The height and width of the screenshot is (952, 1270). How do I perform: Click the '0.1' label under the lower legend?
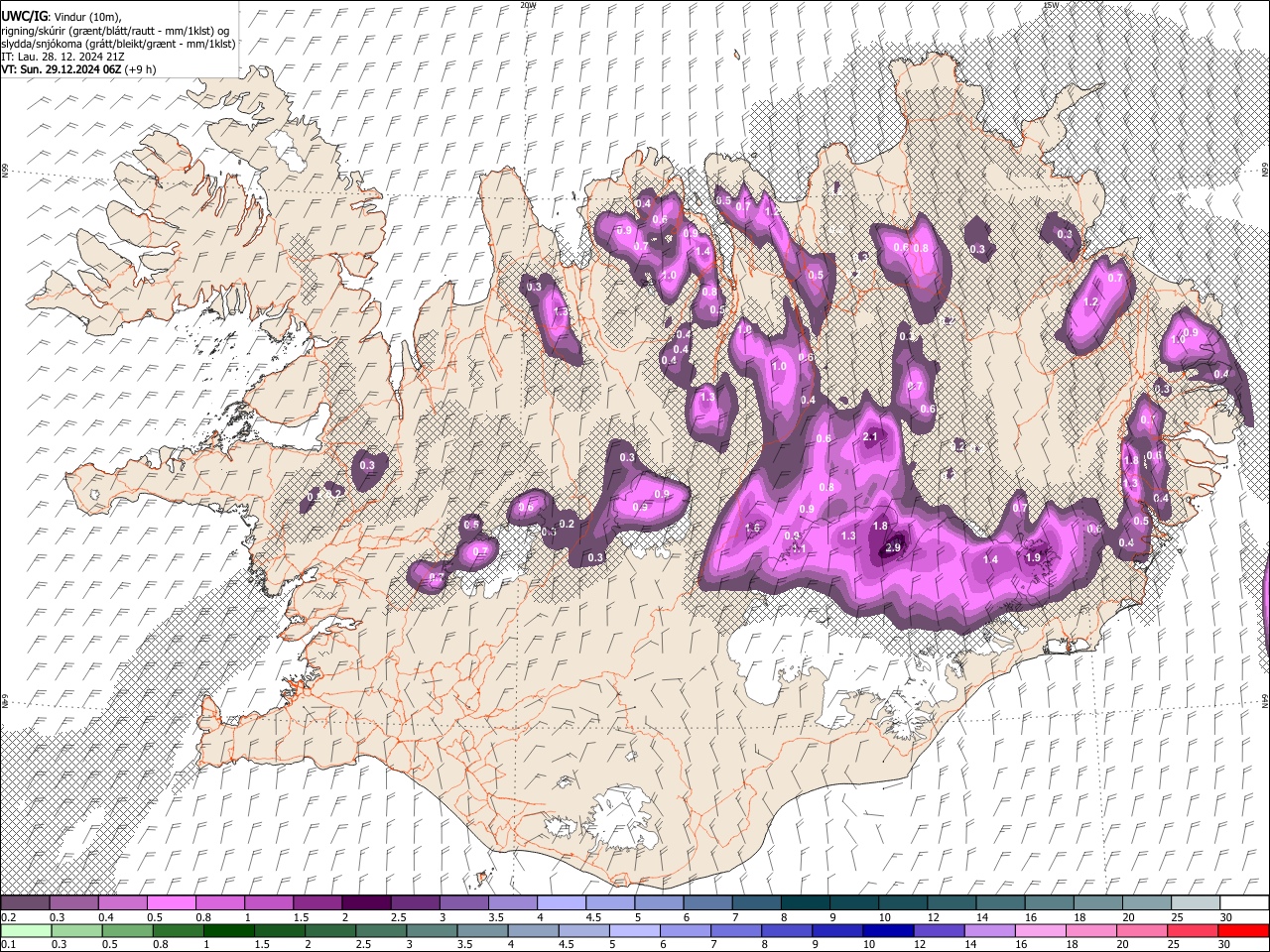tap(8, 944)
